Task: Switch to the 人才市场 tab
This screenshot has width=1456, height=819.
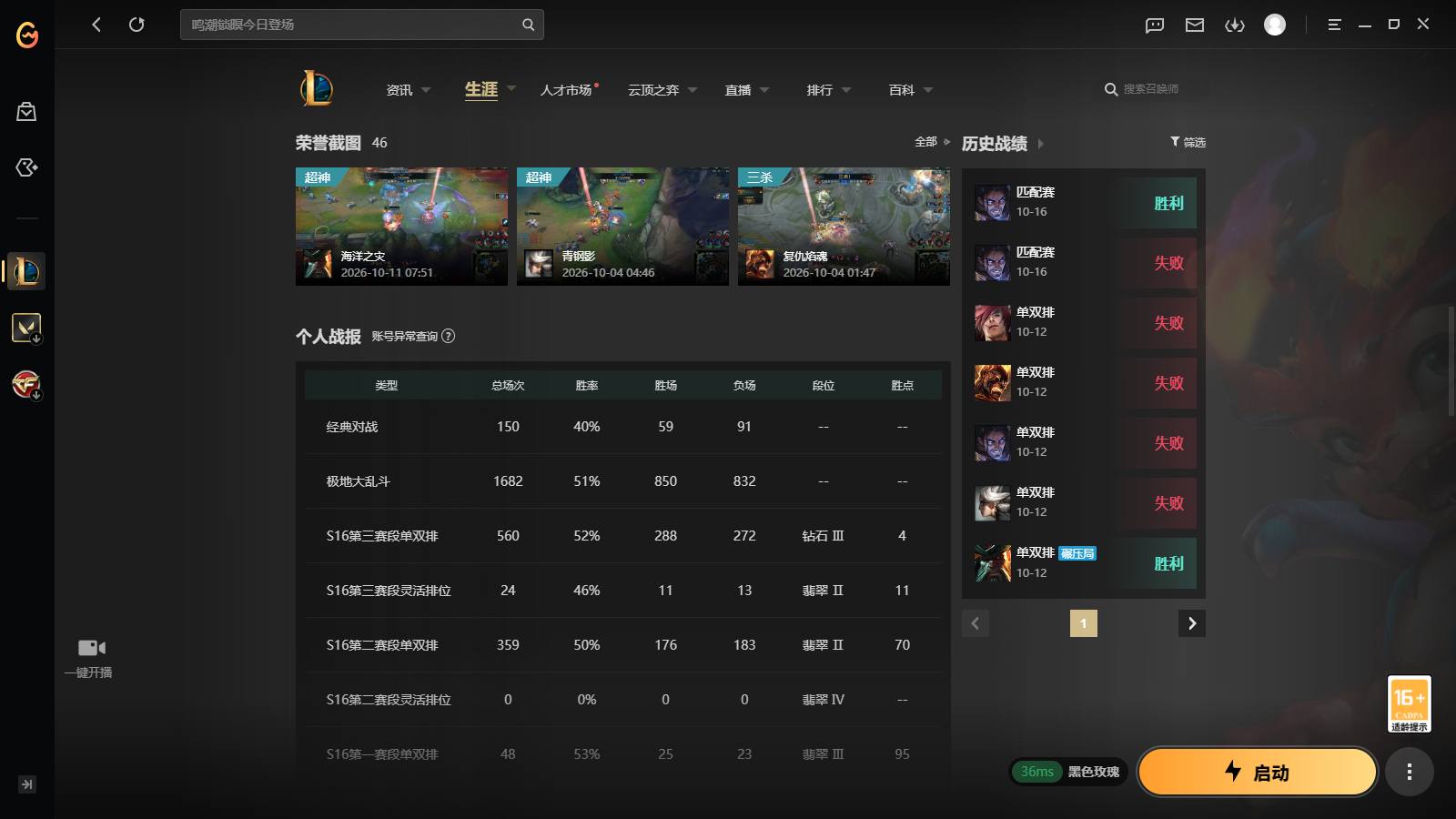Action: [x=568, y=90]
